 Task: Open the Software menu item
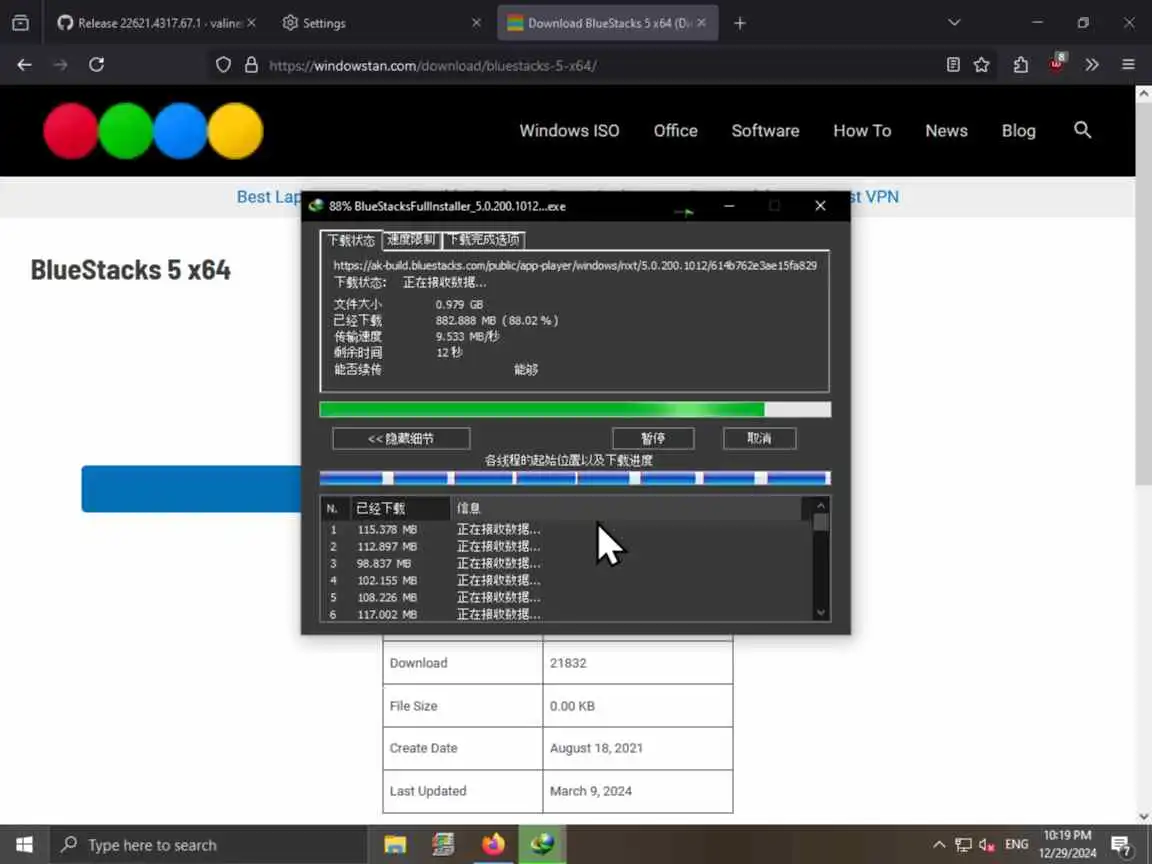(766, 131)
